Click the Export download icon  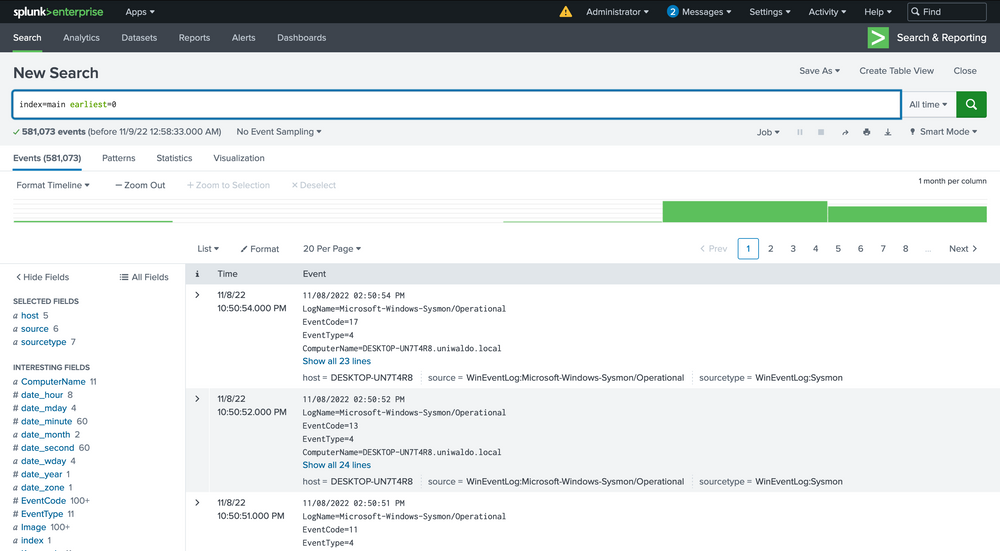coord(888,132)
